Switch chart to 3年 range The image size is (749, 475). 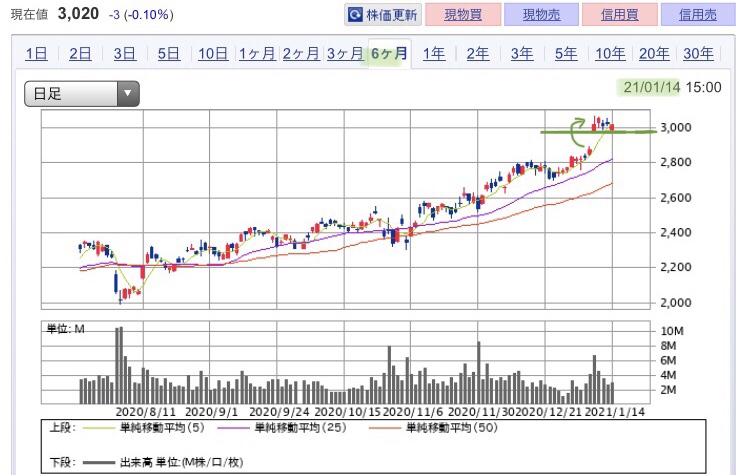(522, 54)
